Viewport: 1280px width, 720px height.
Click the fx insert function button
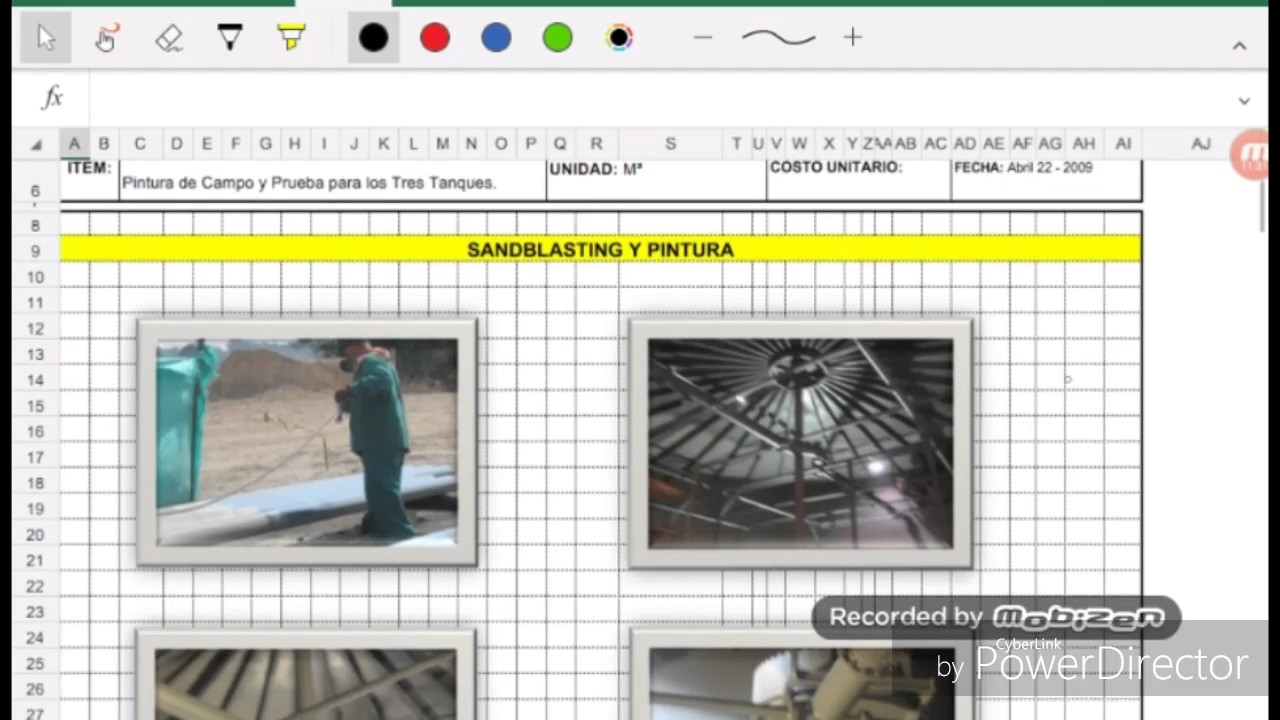coord(52,97)
